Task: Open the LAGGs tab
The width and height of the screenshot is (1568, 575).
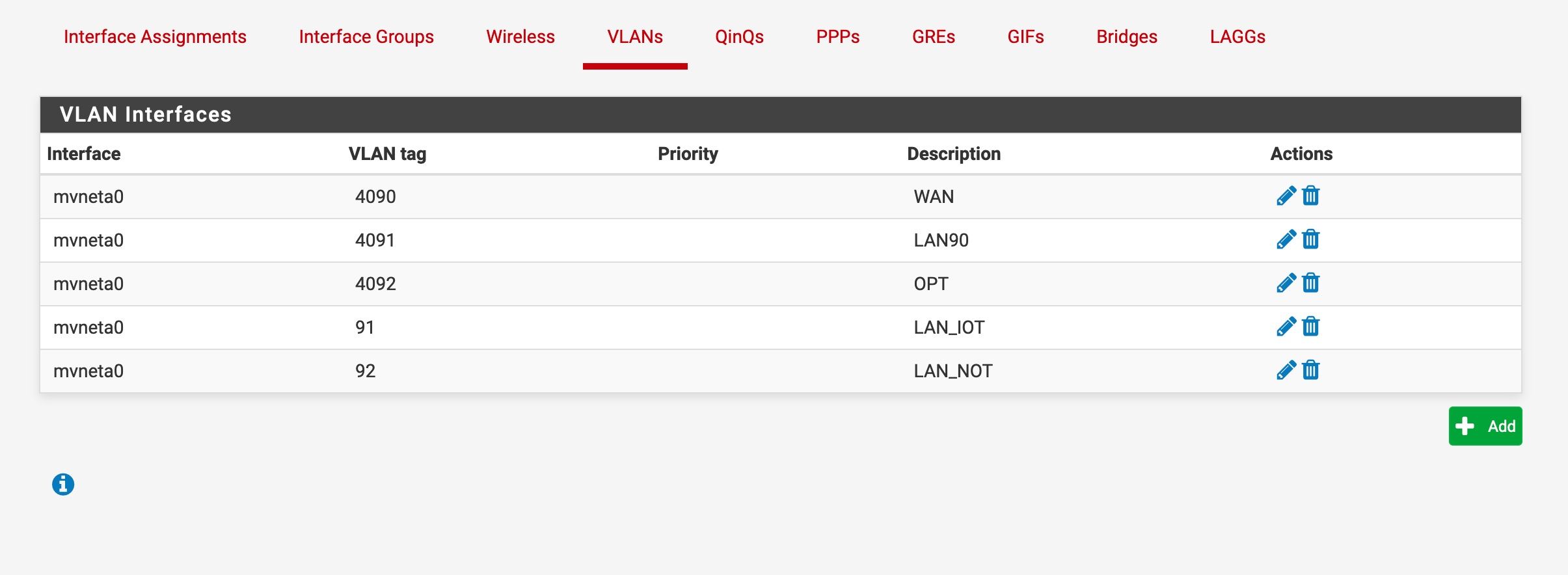Action: (1237, 36)
